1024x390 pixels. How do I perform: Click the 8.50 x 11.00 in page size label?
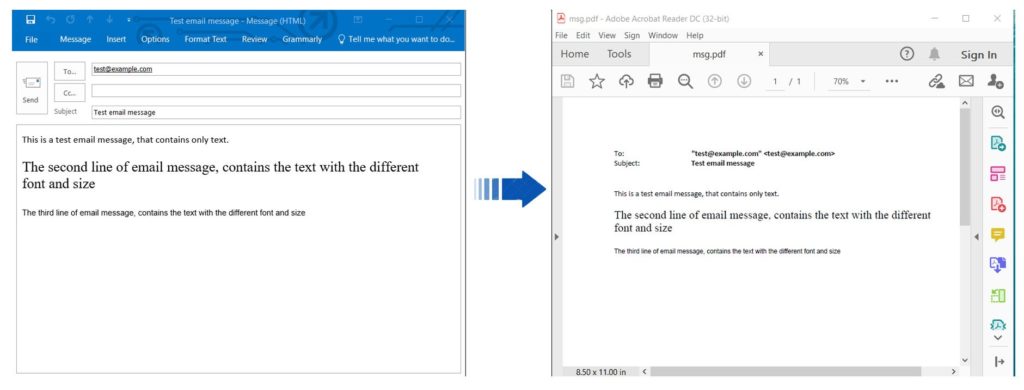601,372
